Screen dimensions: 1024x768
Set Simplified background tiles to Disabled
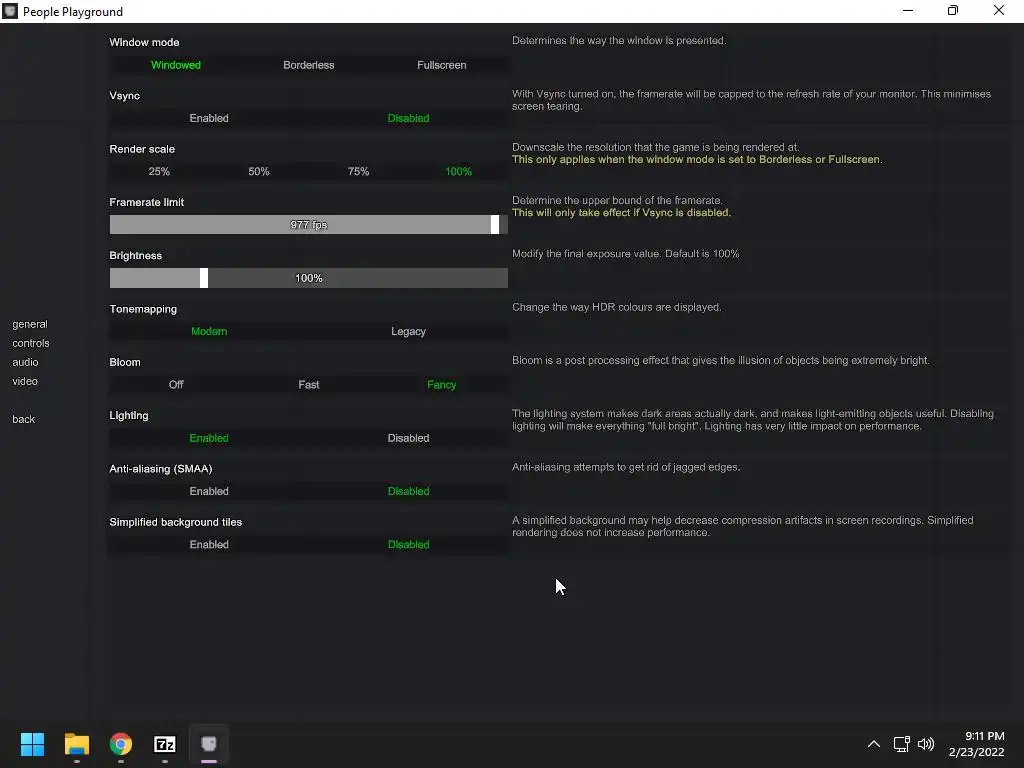(x=408, y=545)
